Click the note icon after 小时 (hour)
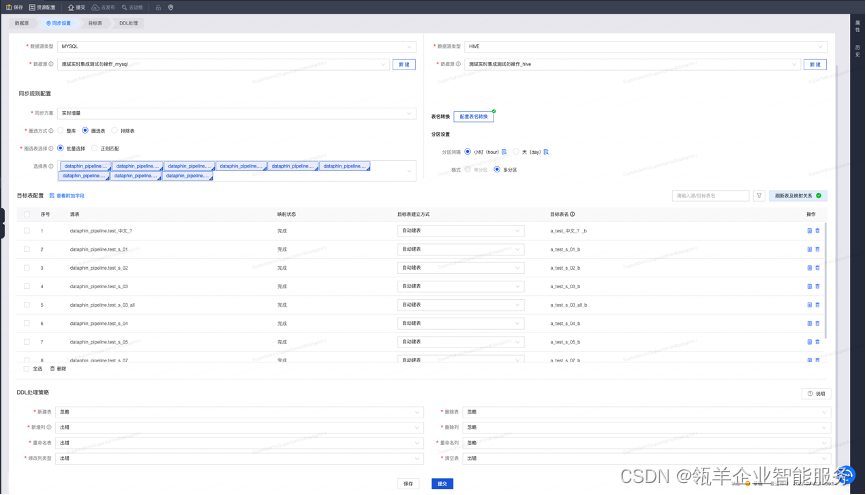The width and height of the screenshot is (866, 495). click(x=504, y=151)
